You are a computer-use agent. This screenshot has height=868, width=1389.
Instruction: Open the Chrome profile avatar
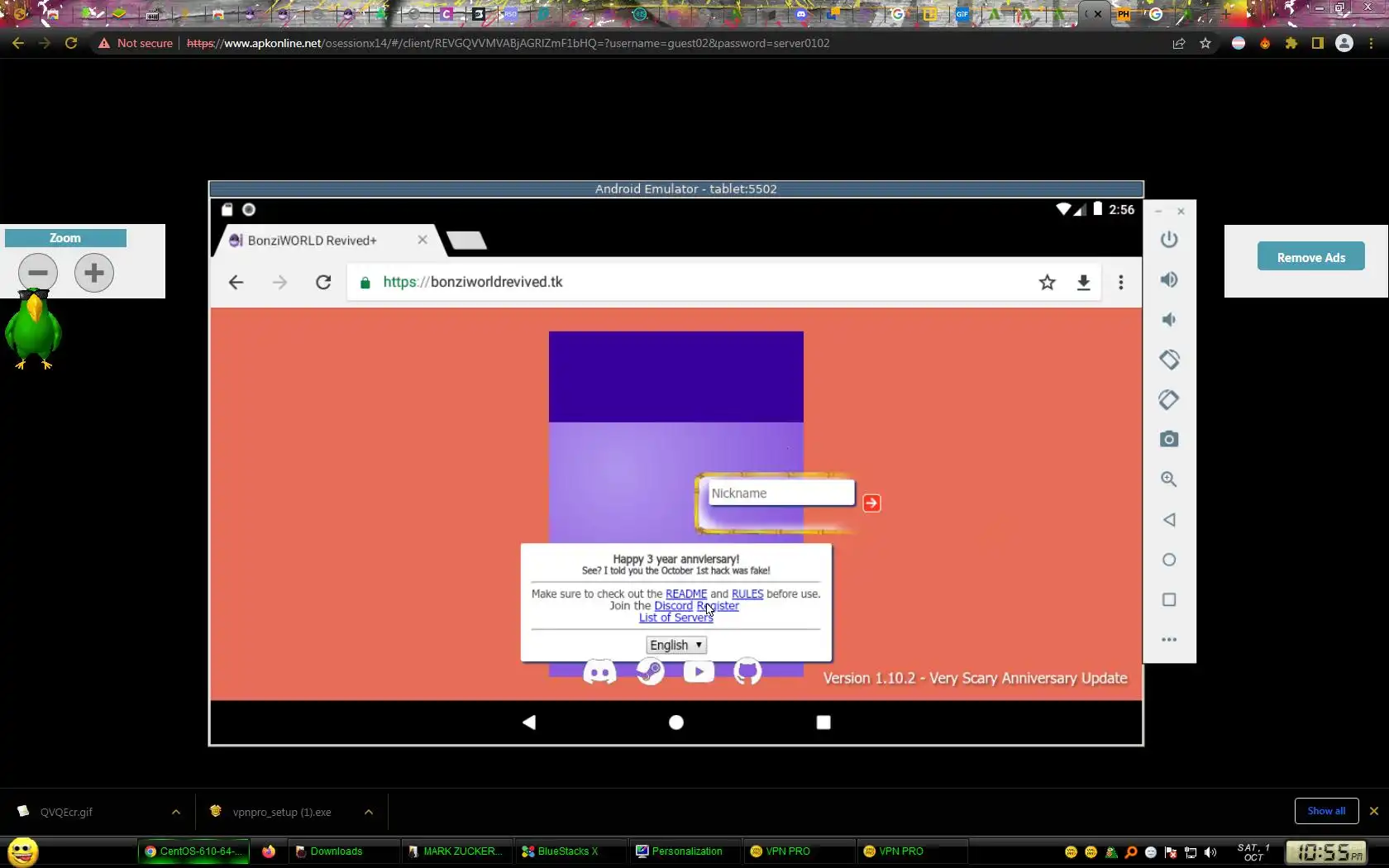pyautogui.click(x=1344, y=43)
